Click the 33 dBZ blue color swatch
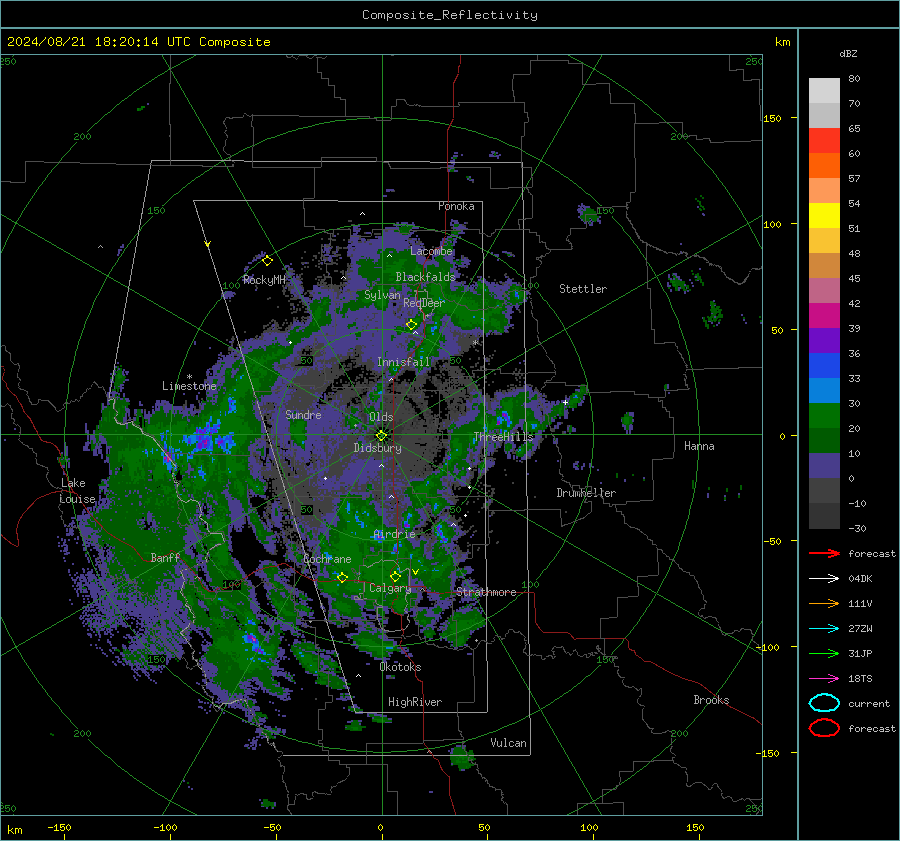 824,365
